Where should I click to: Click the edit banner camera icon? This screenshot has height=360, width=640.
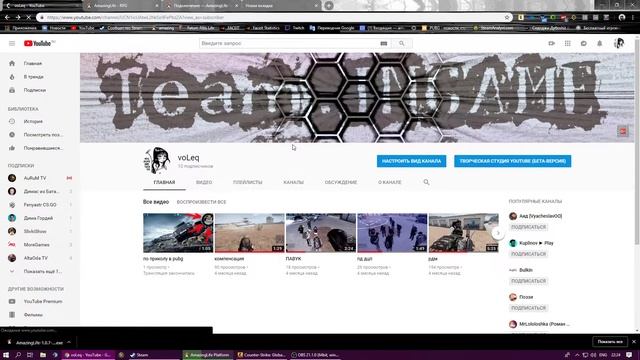[x=623, y=131]
